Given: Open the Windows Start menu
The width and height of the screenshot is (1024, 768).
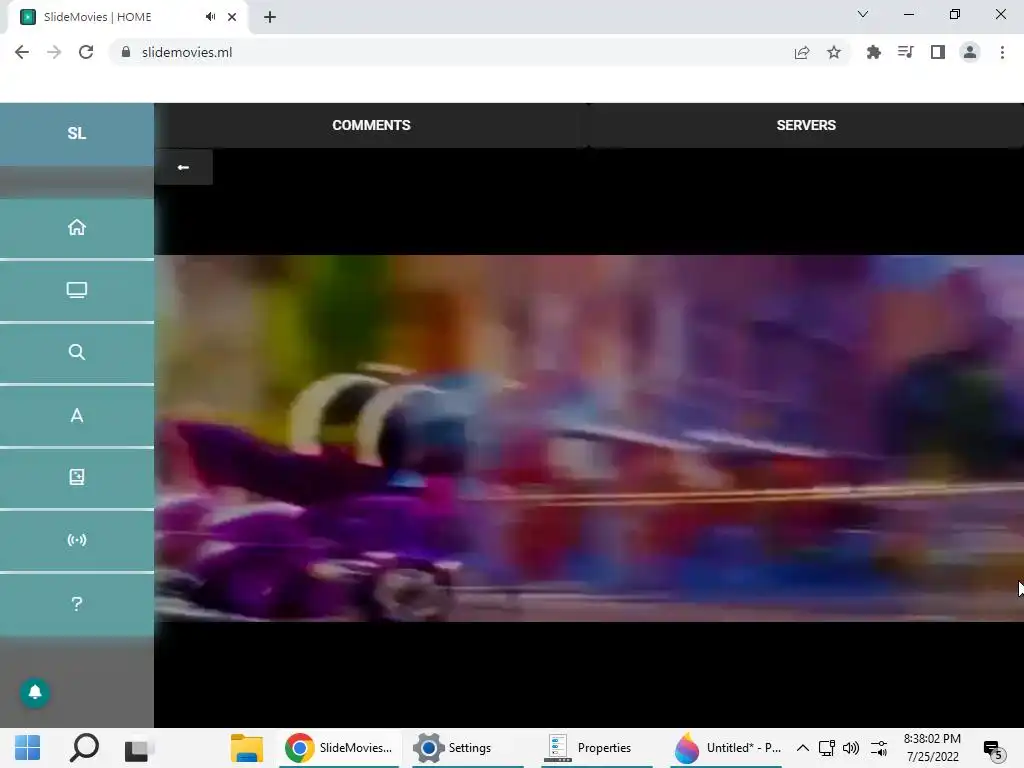Looking at the screenshot, I should click(27, 748).
